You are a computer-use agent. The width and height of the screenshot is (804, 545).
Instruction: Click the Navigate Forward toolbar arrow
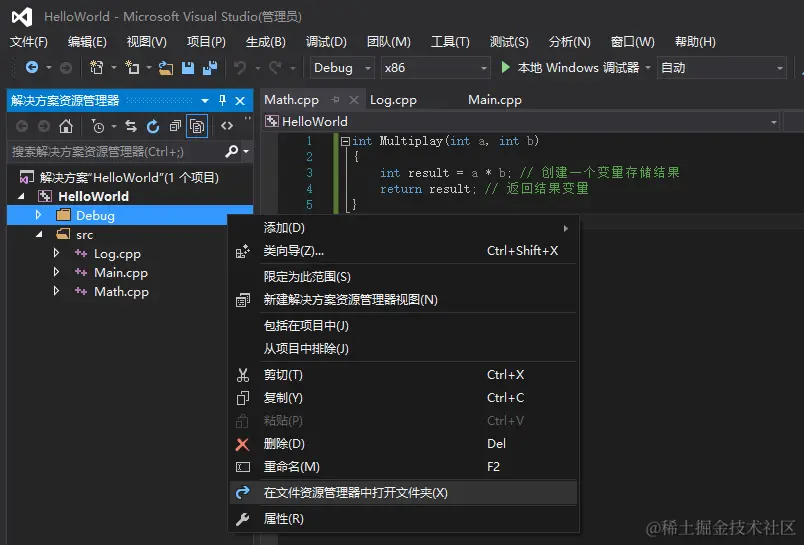[66, 67]
